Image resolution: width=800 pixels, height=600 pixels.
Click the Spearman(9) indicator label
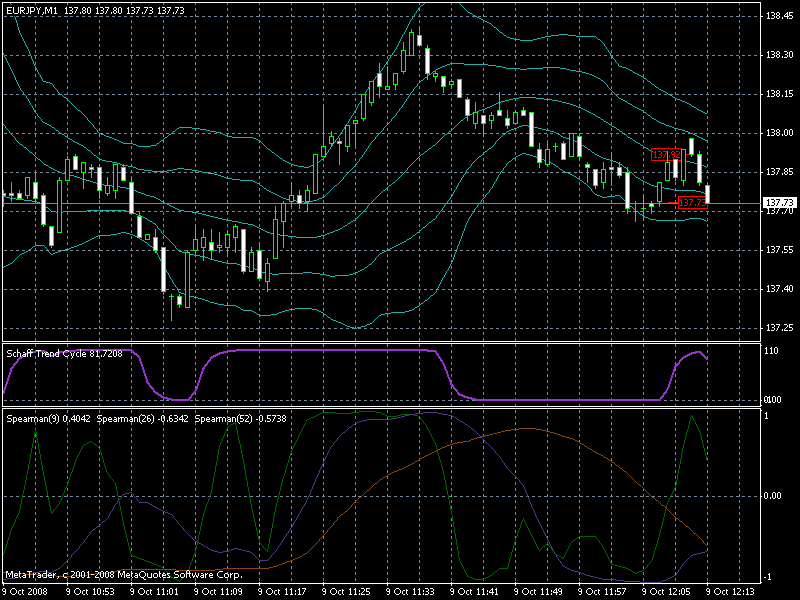pyautogui.click(x=48, y=419)
